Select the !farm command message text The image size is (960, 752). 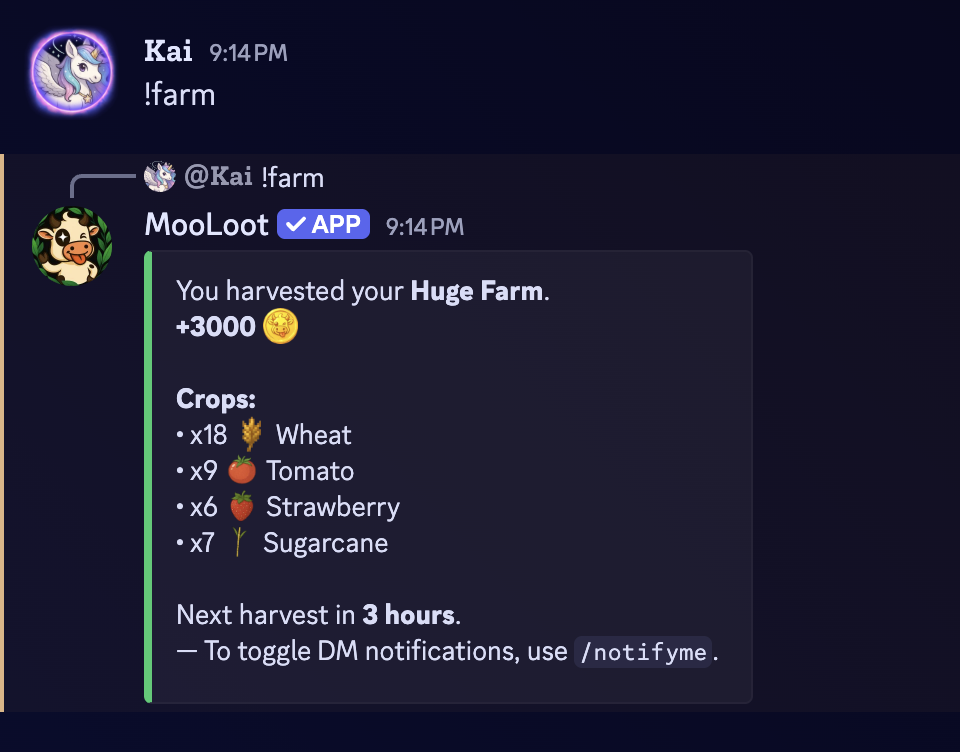tap(180, 95)
